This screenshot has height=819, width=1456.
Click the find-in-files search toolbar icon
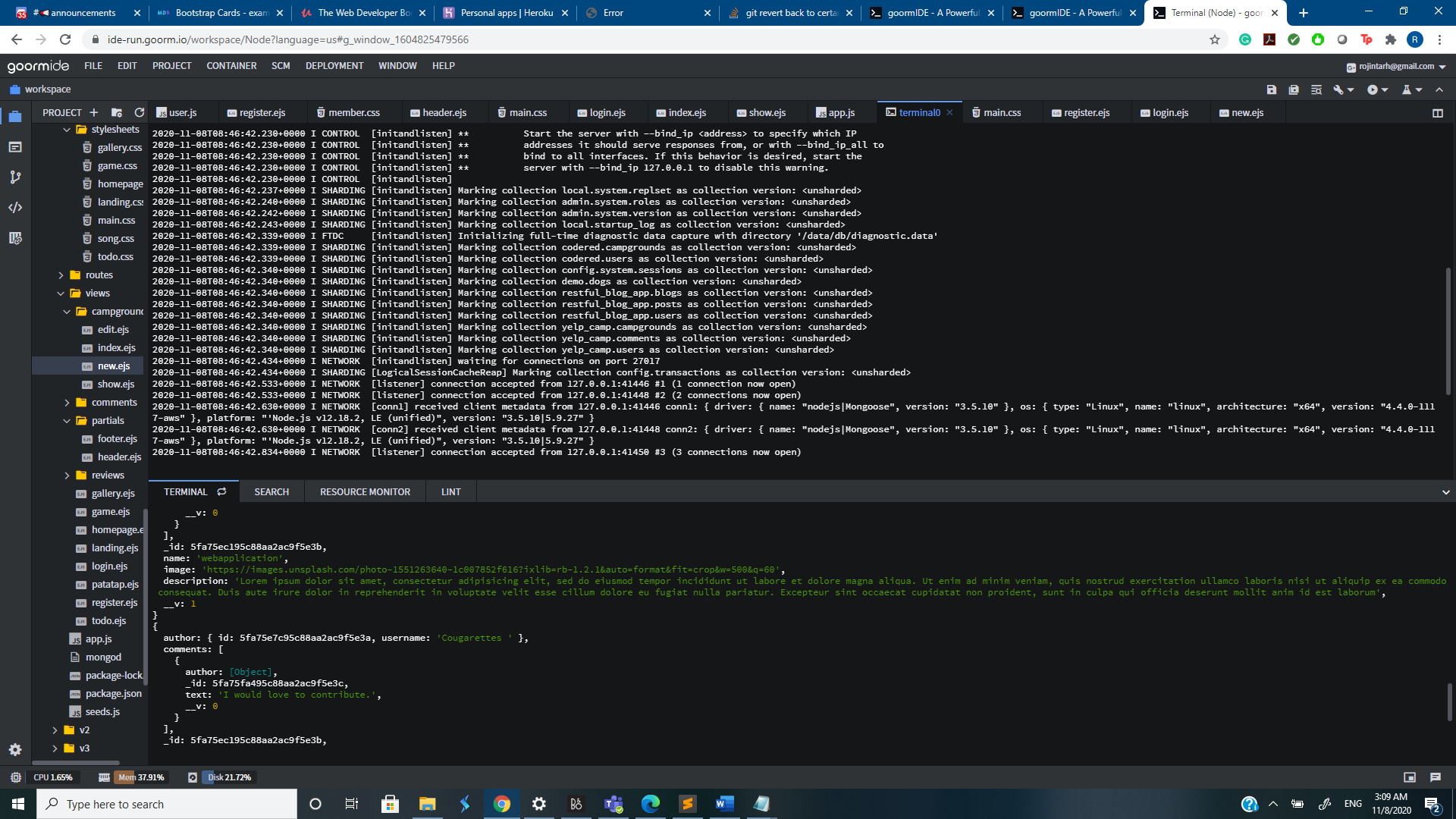pos(1316,89)
